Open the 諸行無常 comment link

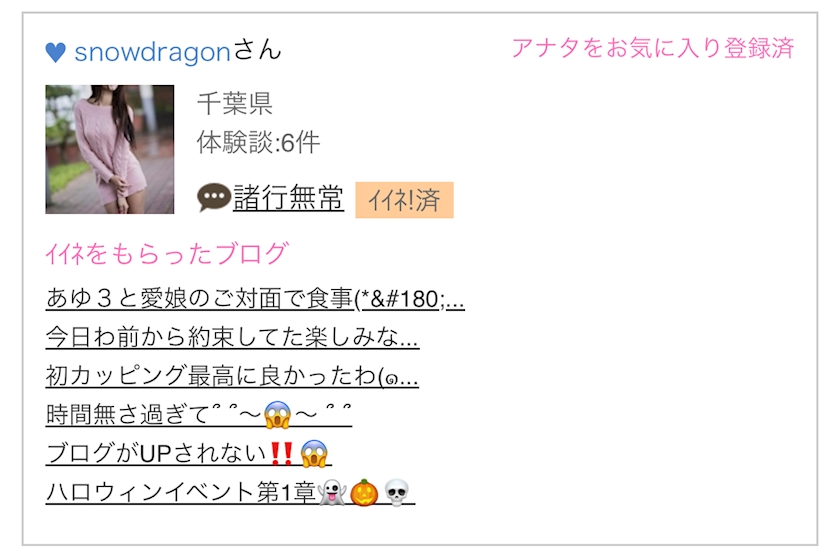click(x=288, y=198)
